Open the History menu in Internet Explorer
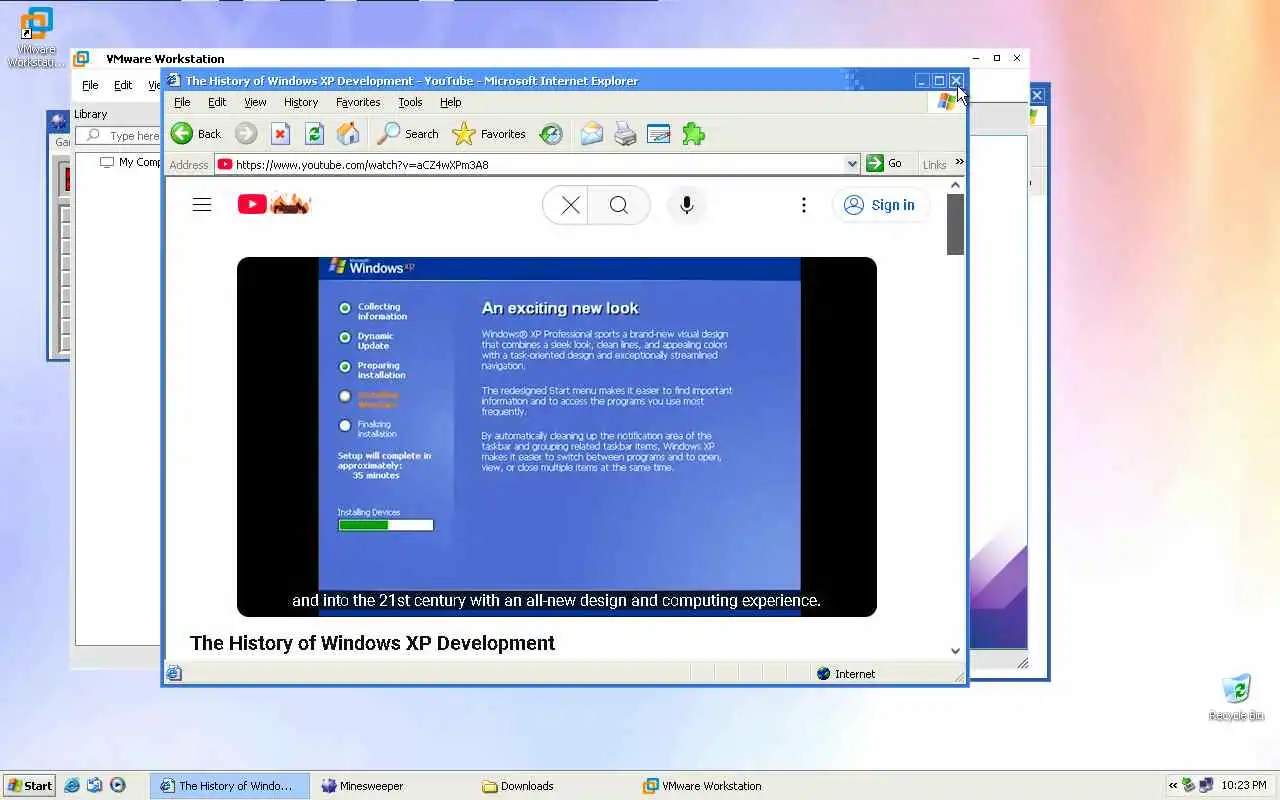1280x800 pixels. (x=301, y=102)
